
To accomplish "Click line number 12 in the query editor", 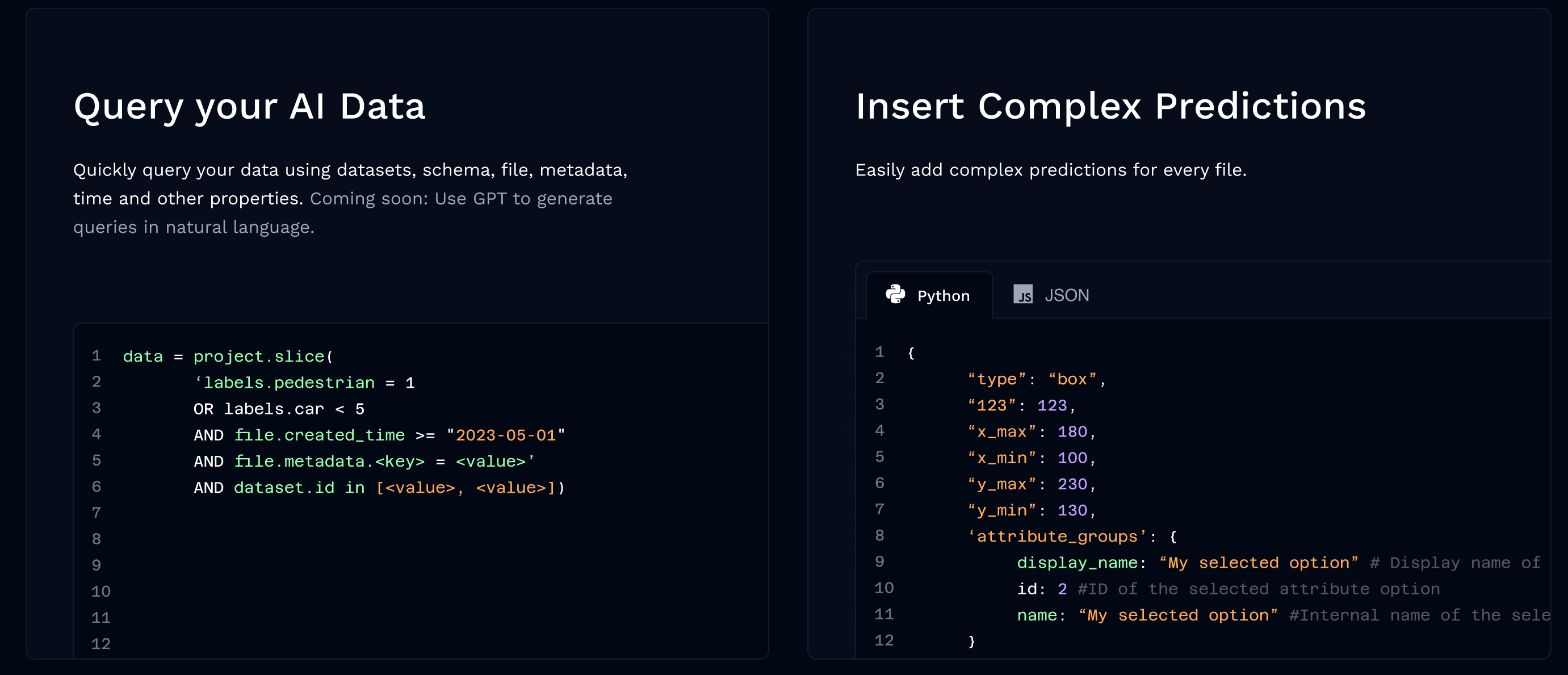I will point(101,643).
